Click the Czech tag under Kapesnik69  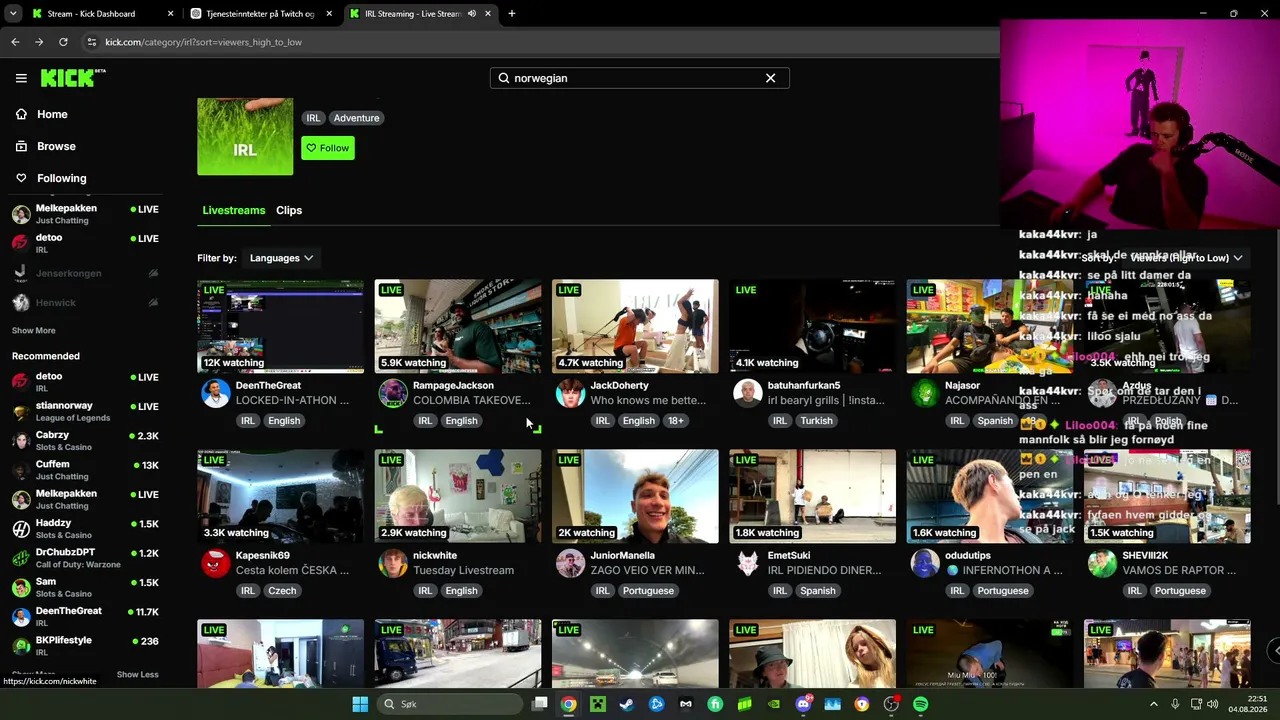[x=282, y=591]
